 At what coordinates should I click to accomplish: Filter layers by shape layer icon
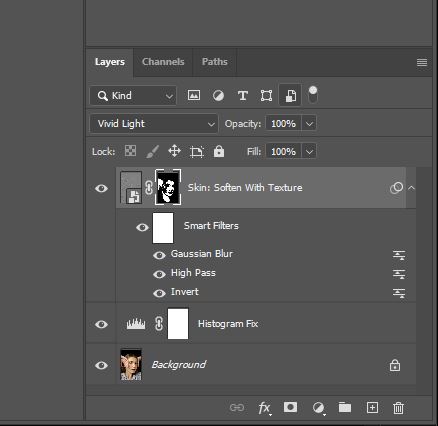point(266,96)
